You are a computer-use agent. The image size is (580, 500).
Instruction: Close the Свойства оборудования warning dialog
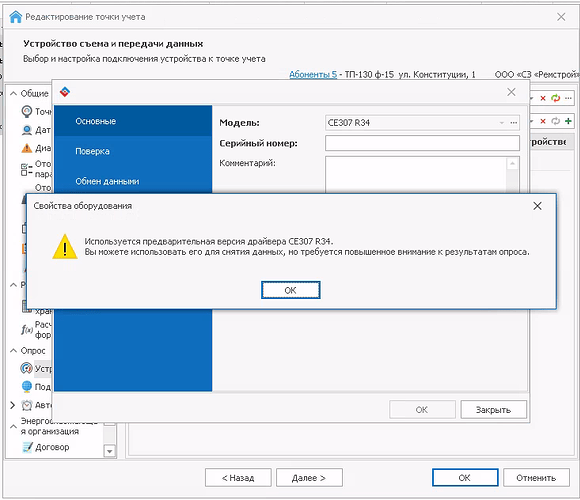(x=537, y=206)
